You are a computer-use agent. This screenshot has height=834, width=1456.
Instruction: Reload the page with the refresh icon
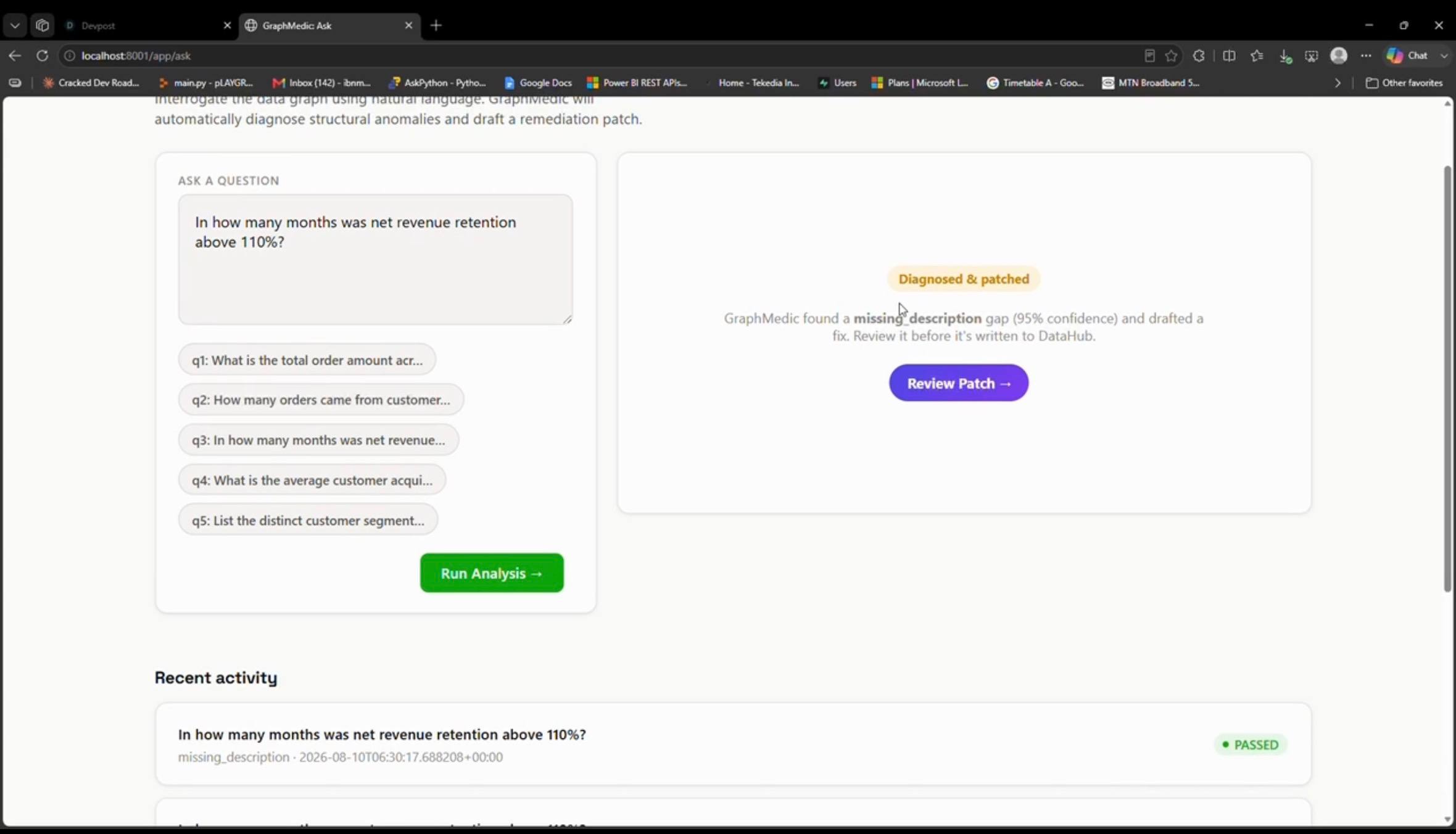click(42, 56)
